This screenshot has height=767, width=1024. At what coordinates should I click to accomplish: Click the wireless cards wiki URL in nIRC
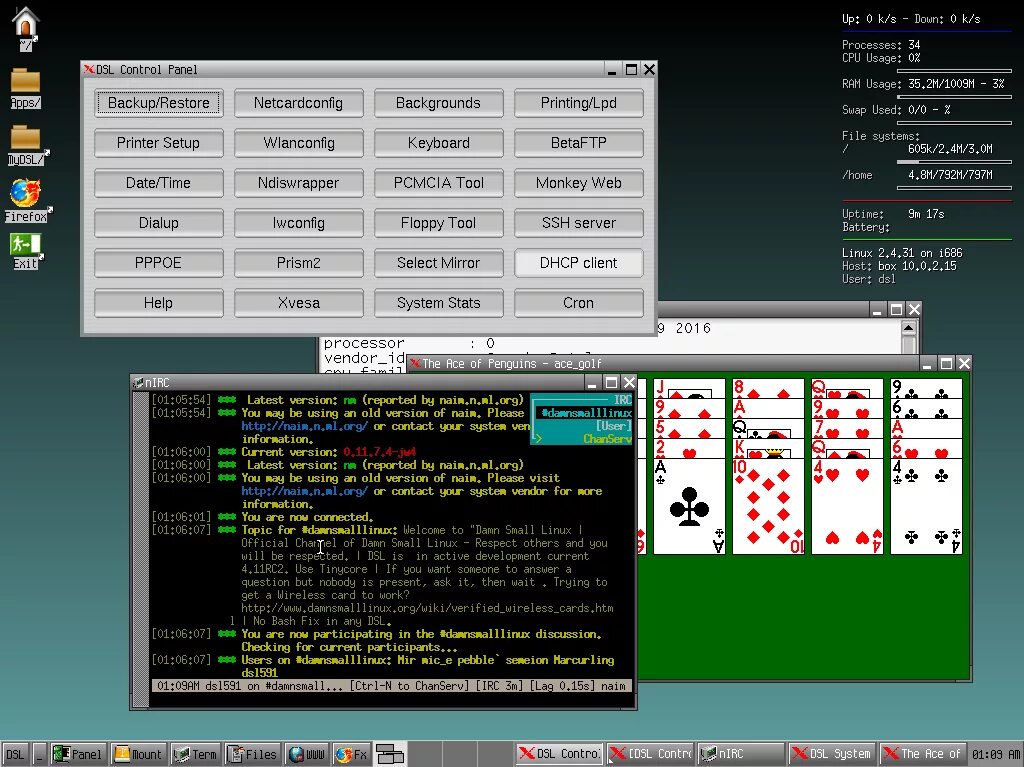pyautogui.click(x=427, y=608)
